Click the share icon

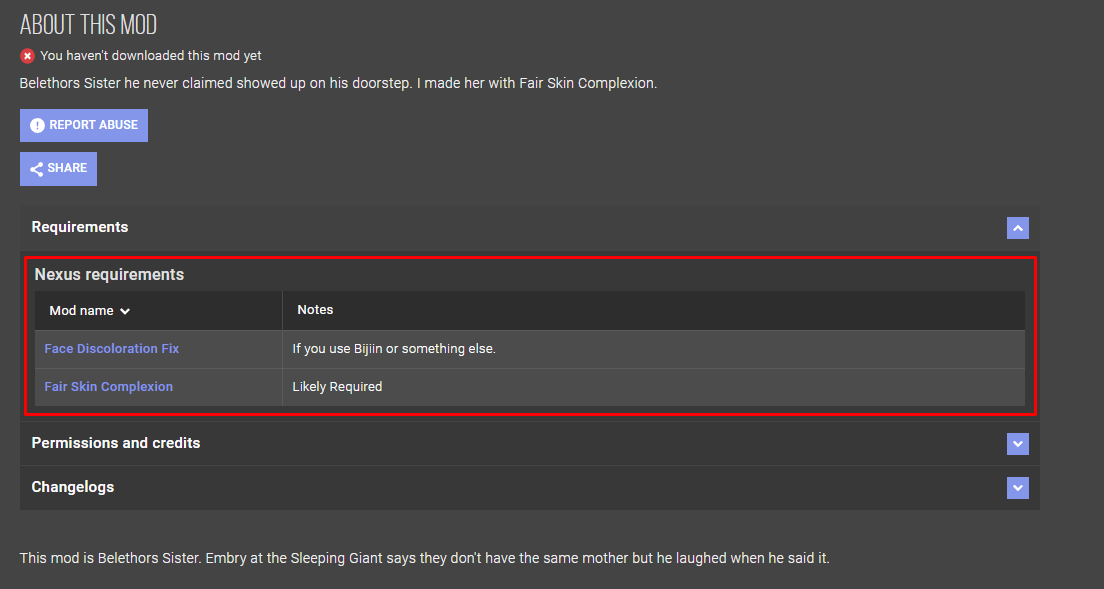(36, 169)
